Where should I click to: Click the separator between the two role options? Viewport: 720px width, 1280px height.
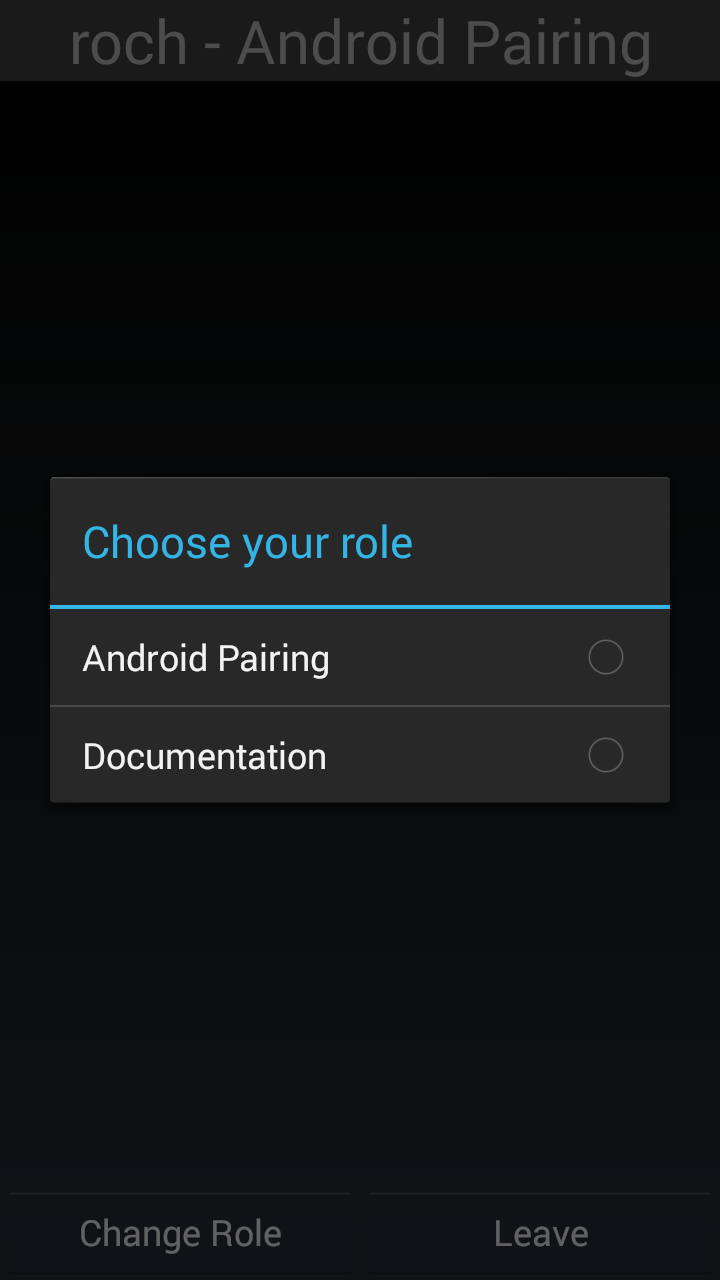pos(360,706)
